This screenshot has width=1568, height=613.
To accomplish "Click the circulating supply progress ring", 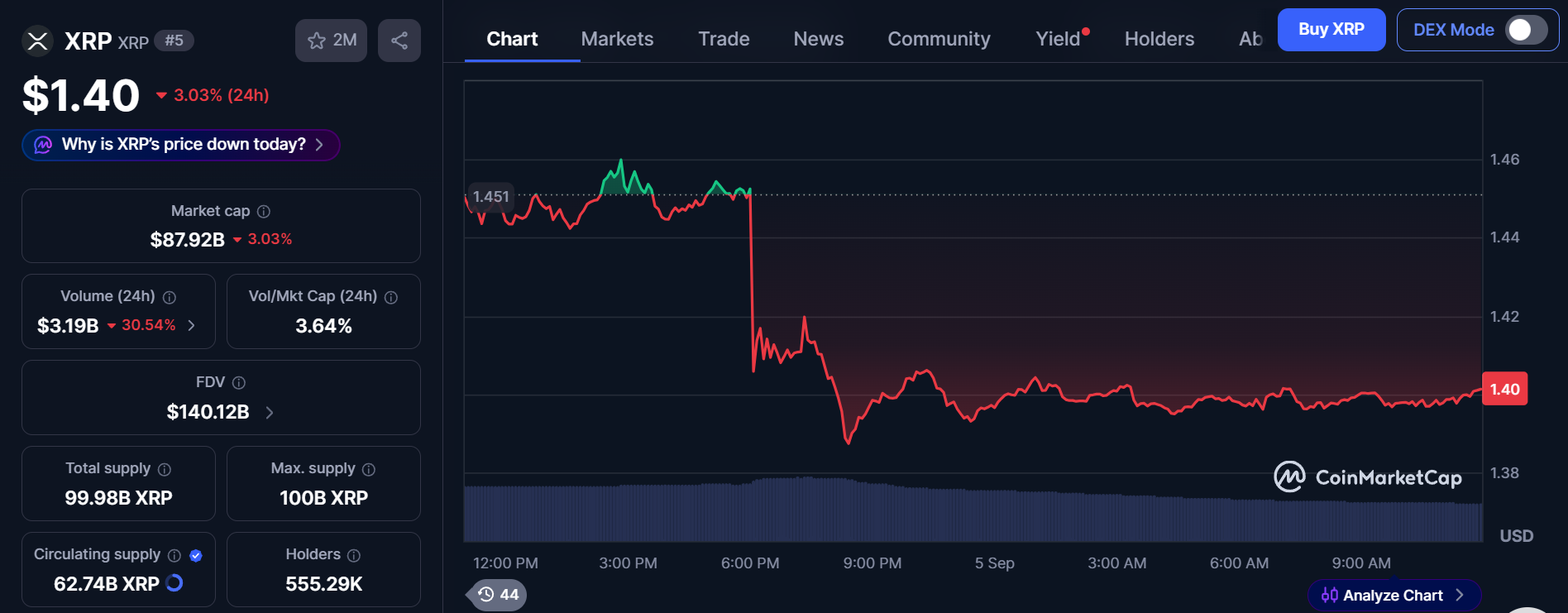I will tap(174, 583).
